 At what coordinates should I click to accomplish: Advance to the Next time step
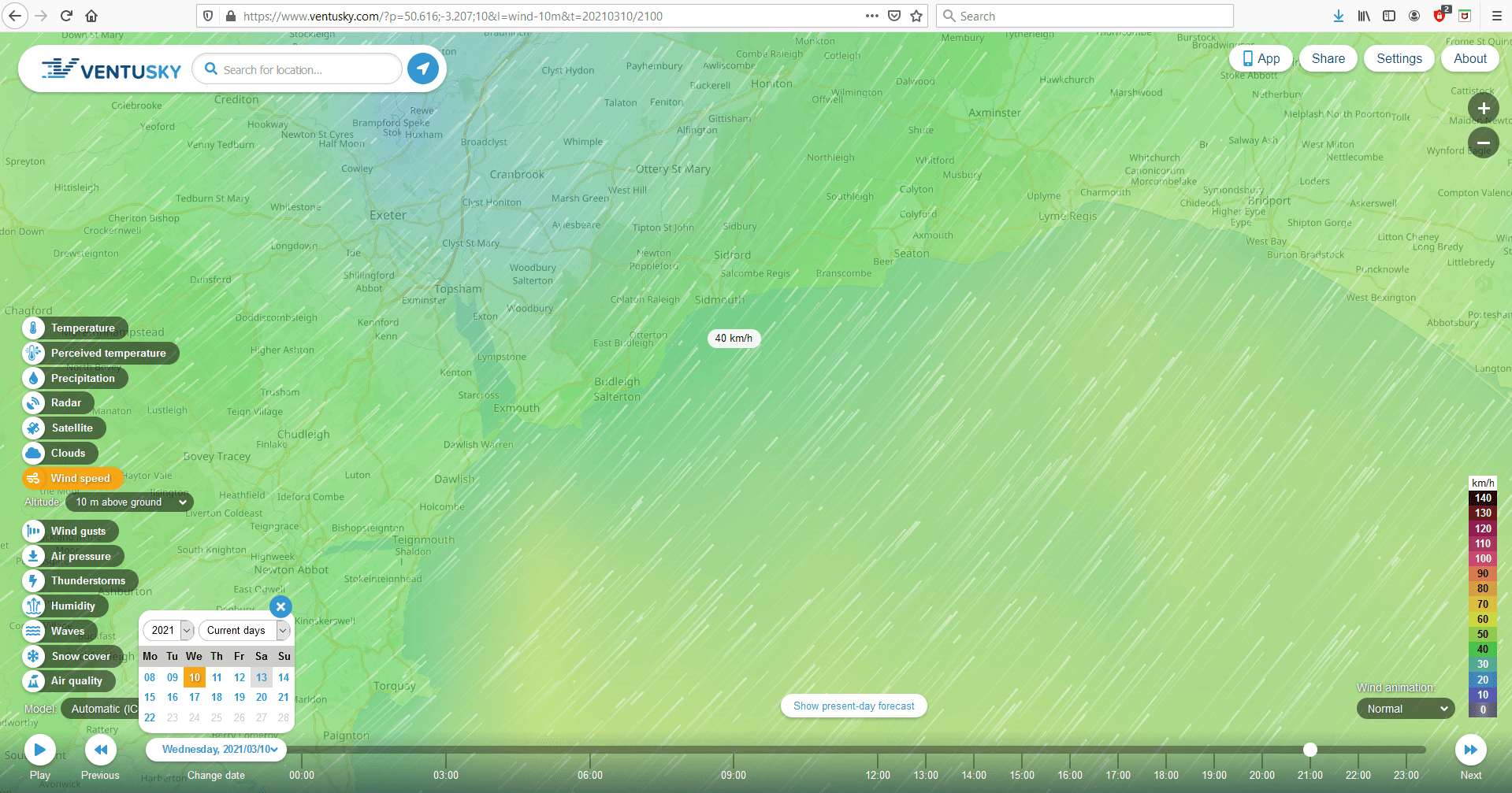(1470, 750)
